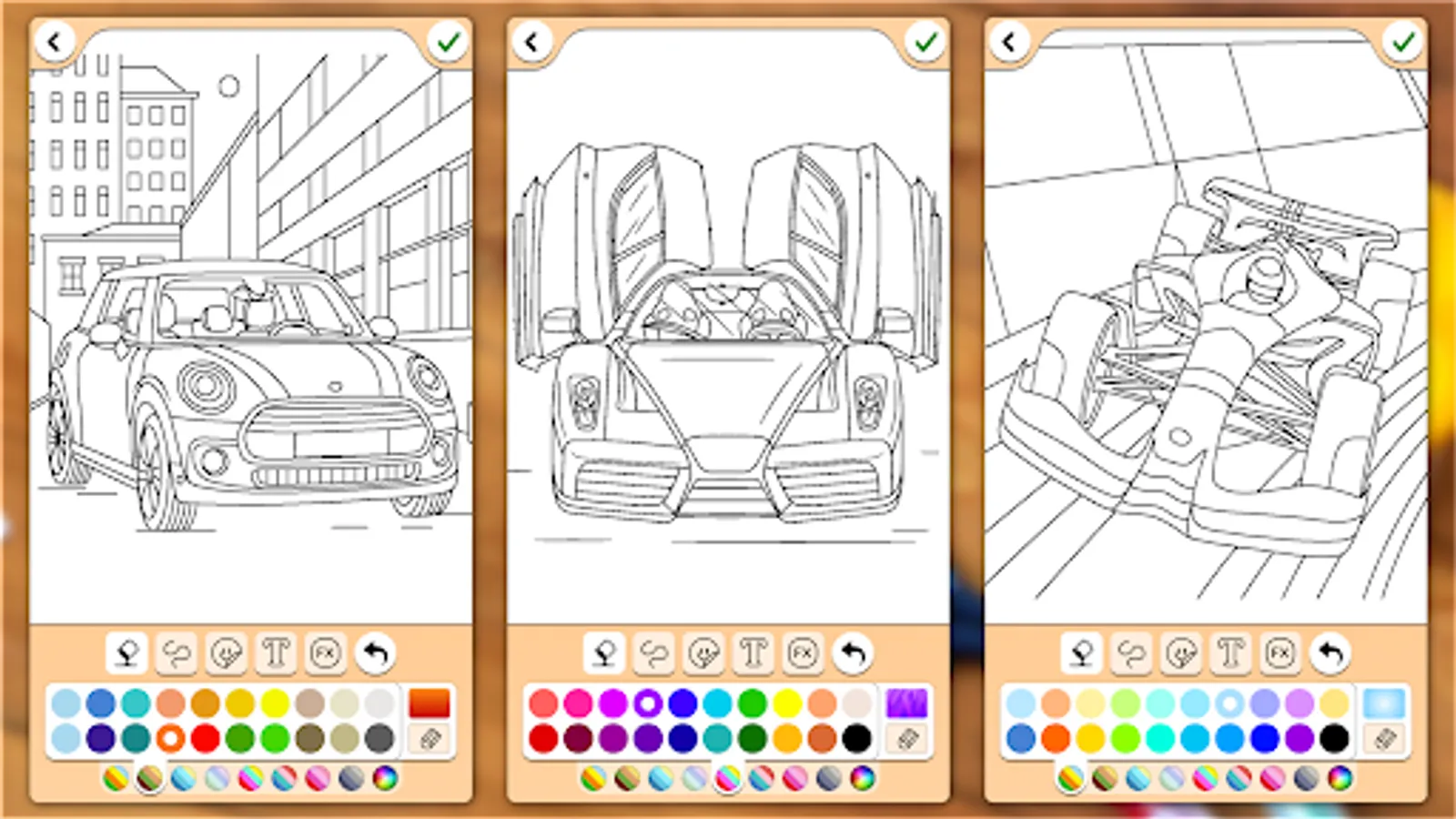Select the text T tool under the sports car
Screen dimensions: 1456x819
click(753, 652)
